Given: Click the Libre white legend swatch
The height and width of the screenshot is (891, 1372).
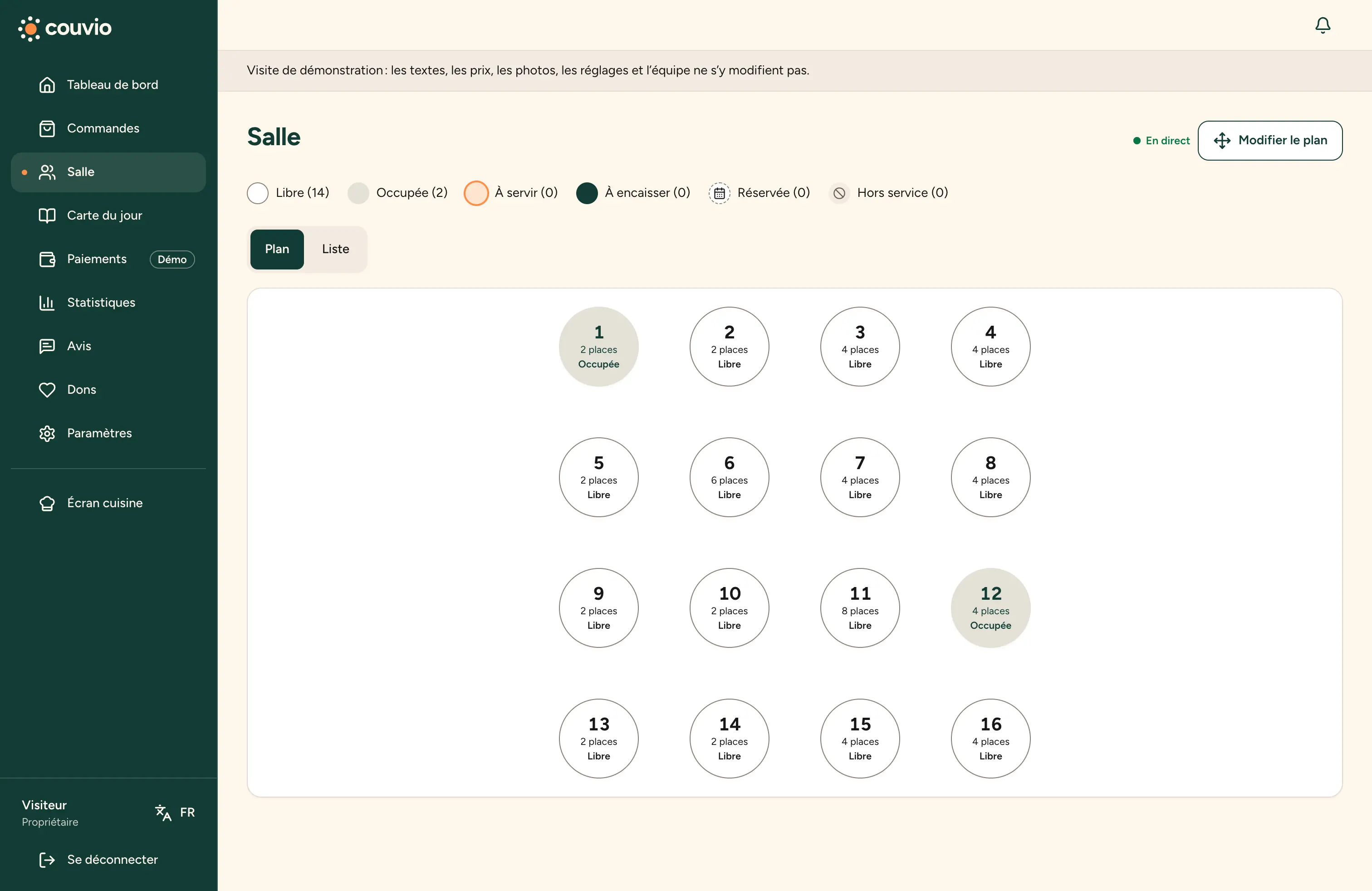Looking at the screenshot, I should (258, 193).
